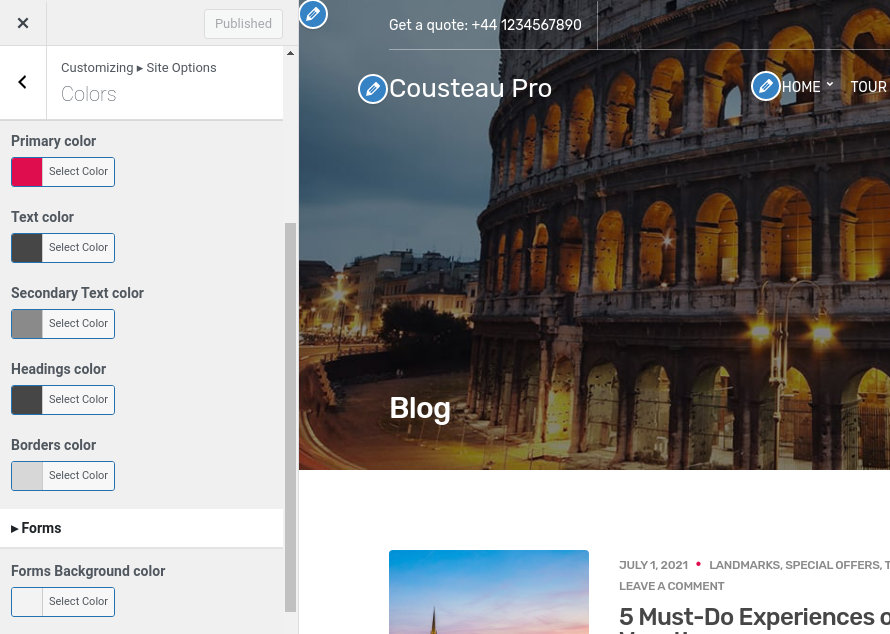The width and height of the screenshot is (890, 634).
Task: Open the TOUR menu item in the preview
Action: (868, 87)
